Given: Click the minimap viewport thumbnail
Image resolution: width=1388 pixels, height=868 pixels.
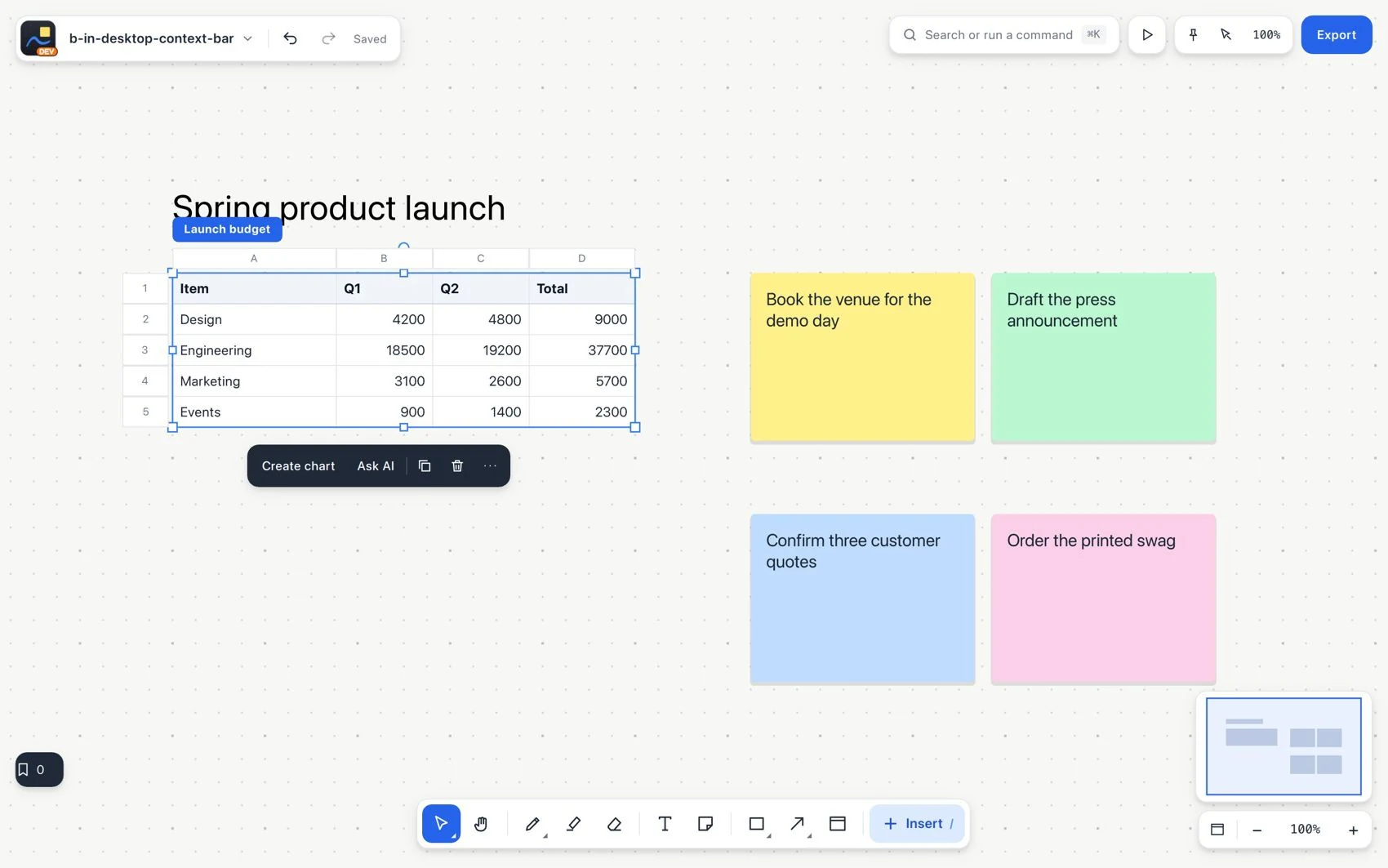Looking at the screenshot, I should (1283, 746).
